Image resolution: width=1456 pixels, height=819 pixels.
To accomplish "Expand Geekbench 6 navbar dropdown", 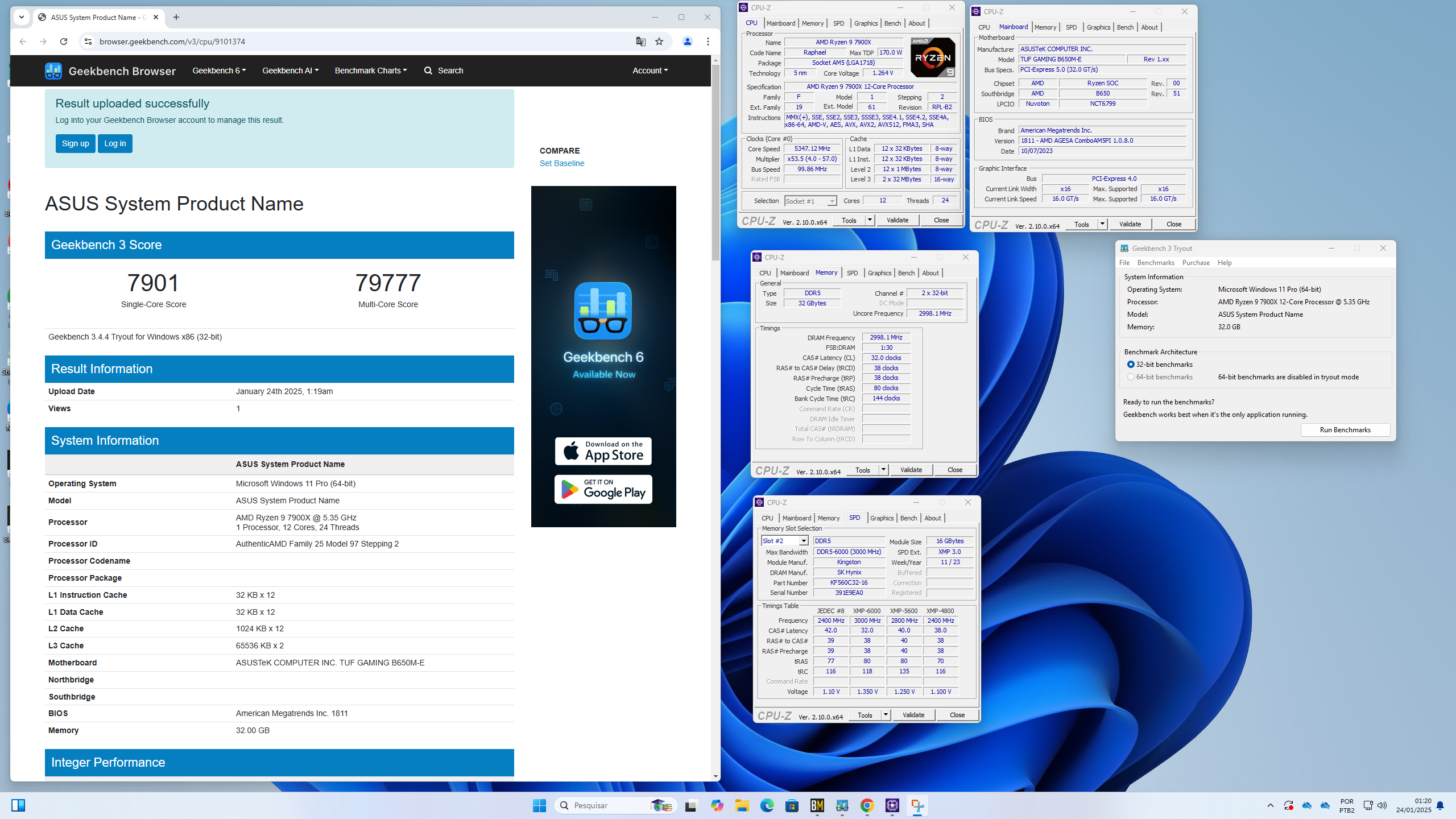I will [x=219, y=71].
